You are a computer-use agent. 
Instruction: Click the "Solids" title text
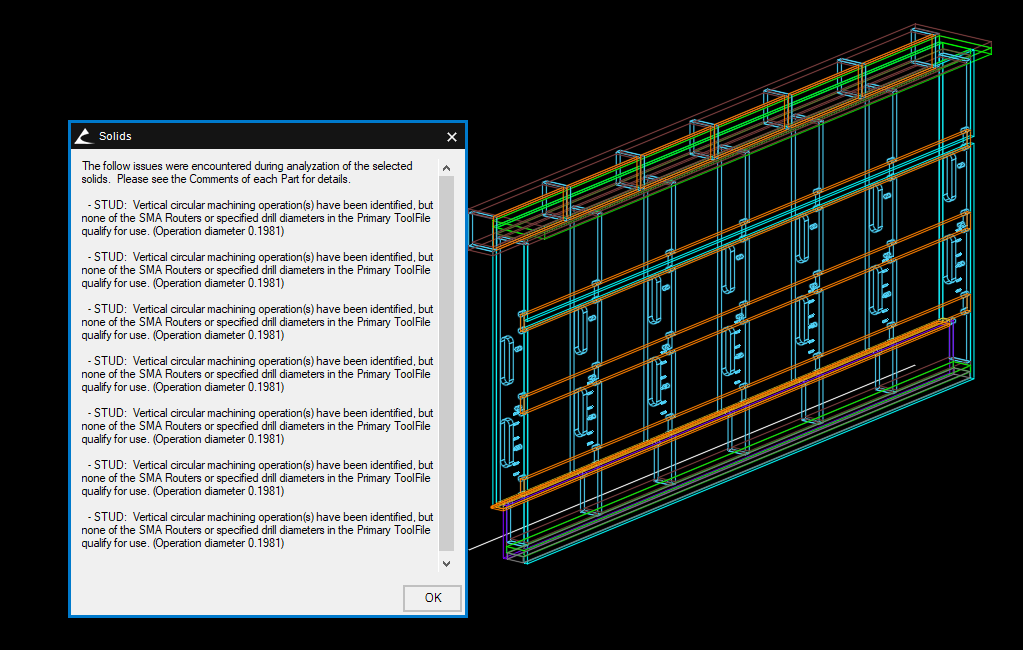click(x=115, y=136)
